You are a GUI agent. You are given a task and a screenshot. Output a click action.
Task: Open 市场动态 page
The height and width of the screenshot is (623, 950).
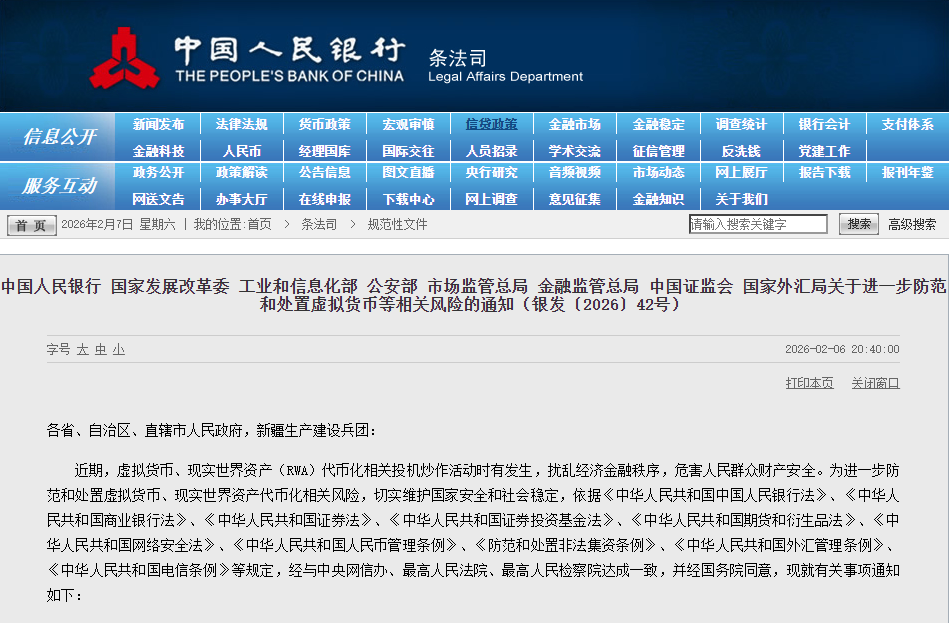pyautogui.click(x=659, y=172)
